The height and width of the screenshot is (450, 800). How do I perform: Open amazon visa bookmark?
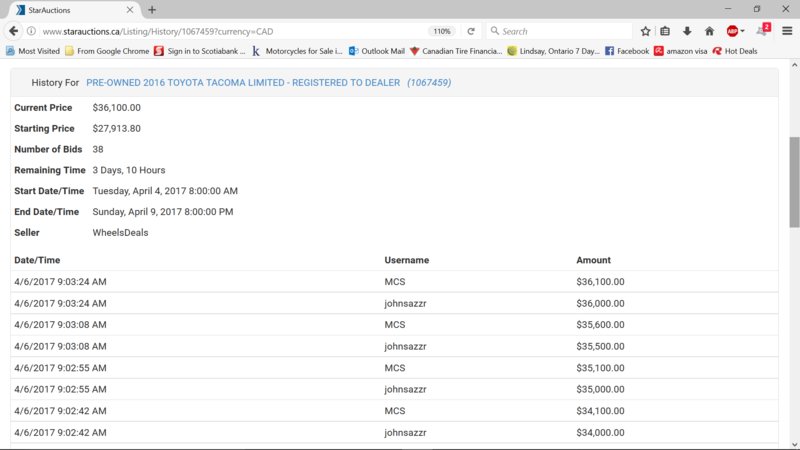[681, 51]
